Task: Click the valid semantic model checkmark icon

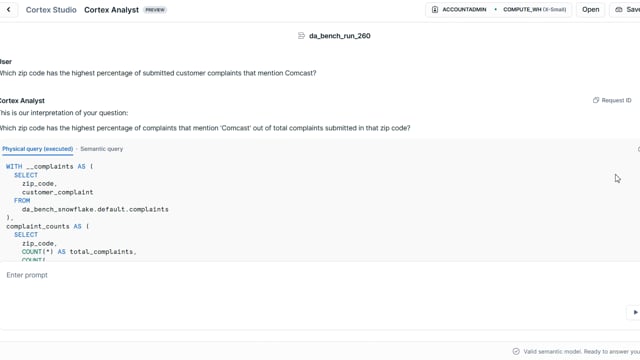Action: point(516,351)
